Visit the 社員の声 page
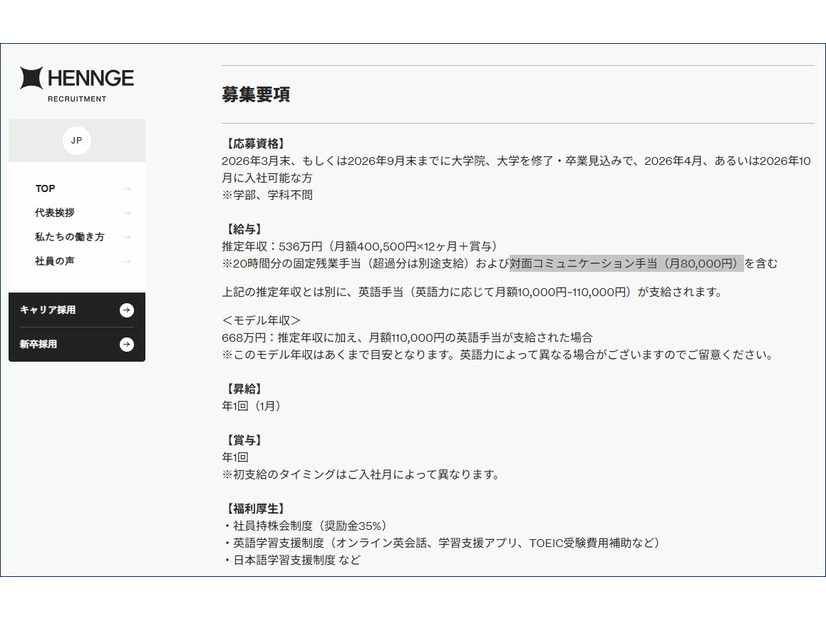This screenshot has height=620, width=826. [56, 261]
